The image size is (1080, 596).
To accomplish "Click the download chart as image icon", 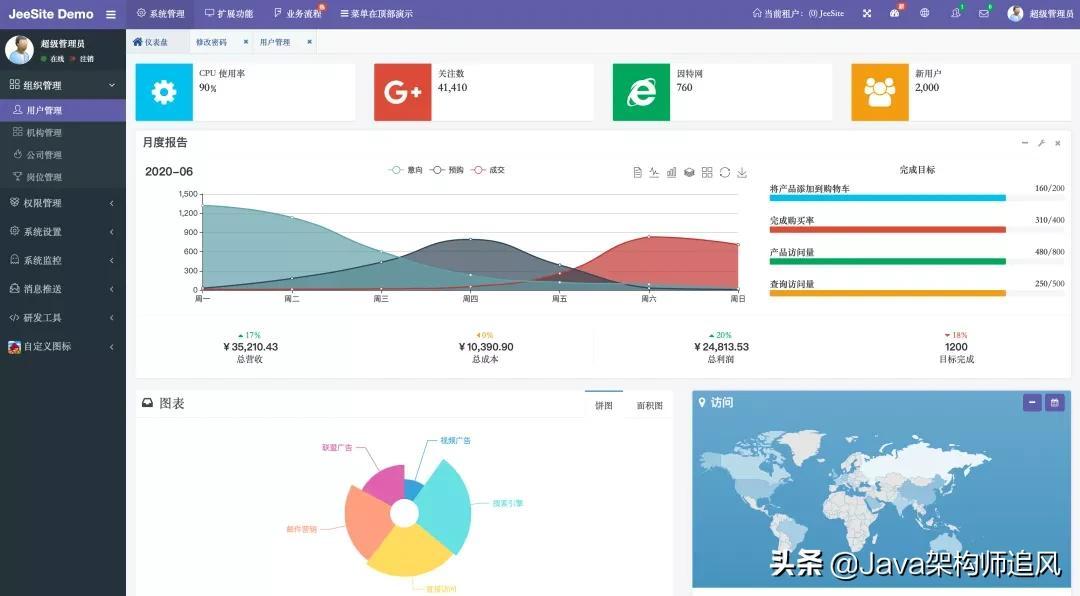I will (x=740, y=172).
